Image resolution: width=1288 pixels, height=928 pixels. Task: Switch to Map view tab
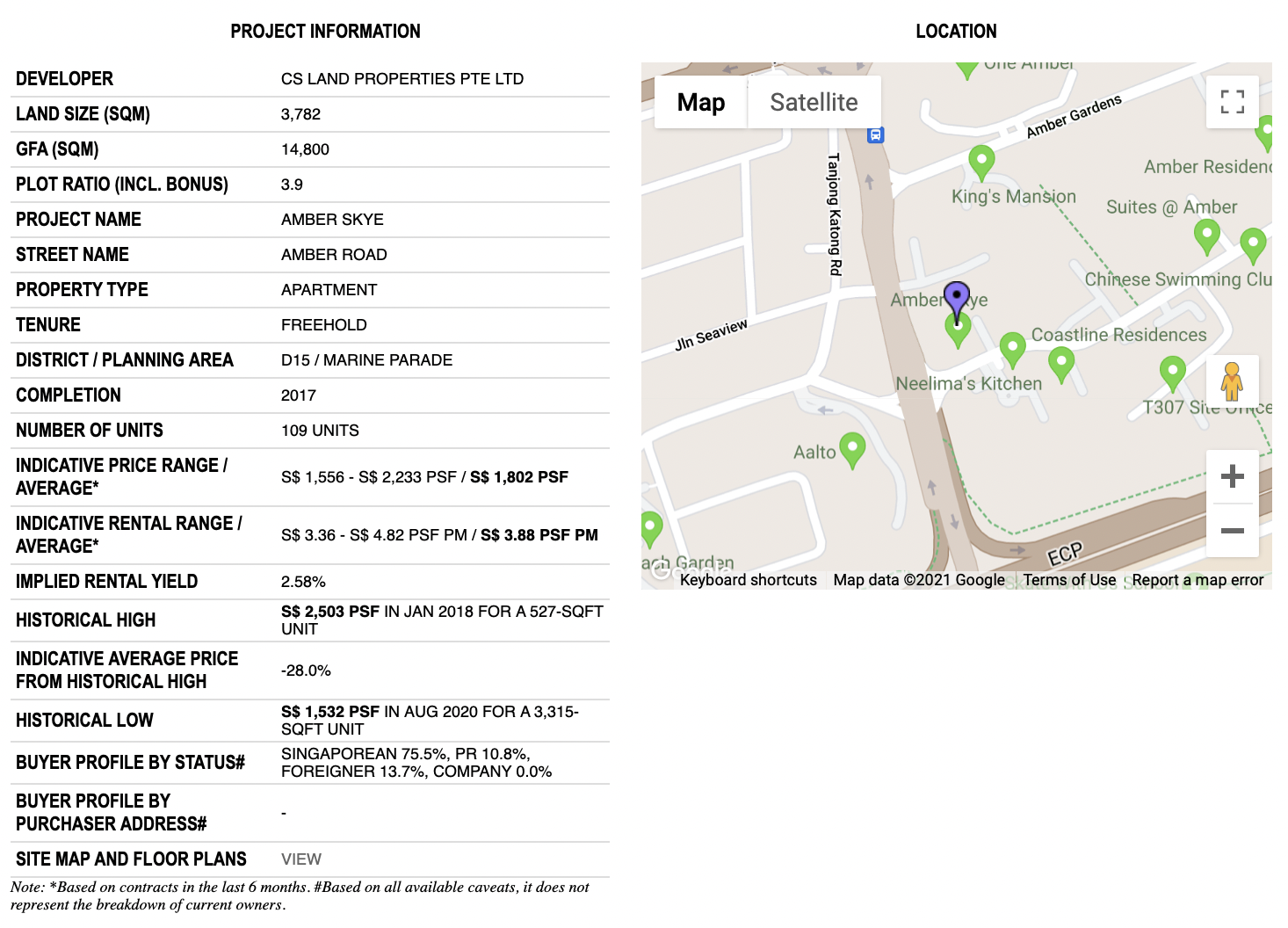tap(701, 103)
